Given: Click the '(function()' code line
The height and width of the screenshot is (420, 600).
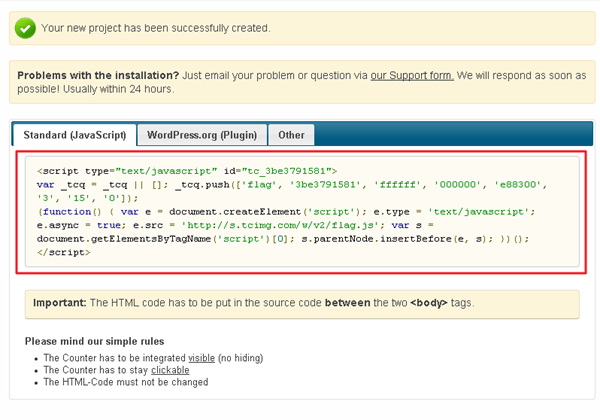Looking at the screenshot, I should tap(286, 212).
